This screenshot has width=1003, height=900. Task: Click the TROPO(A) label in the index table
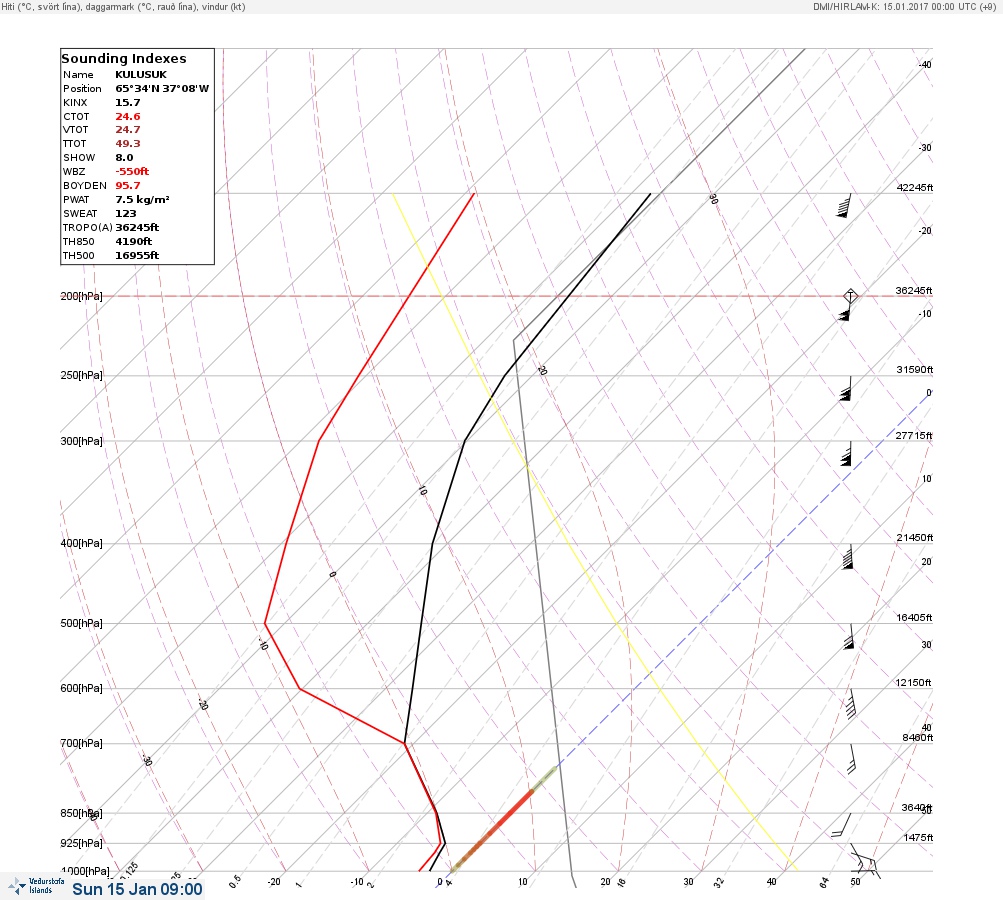click(x=88, y=228)
